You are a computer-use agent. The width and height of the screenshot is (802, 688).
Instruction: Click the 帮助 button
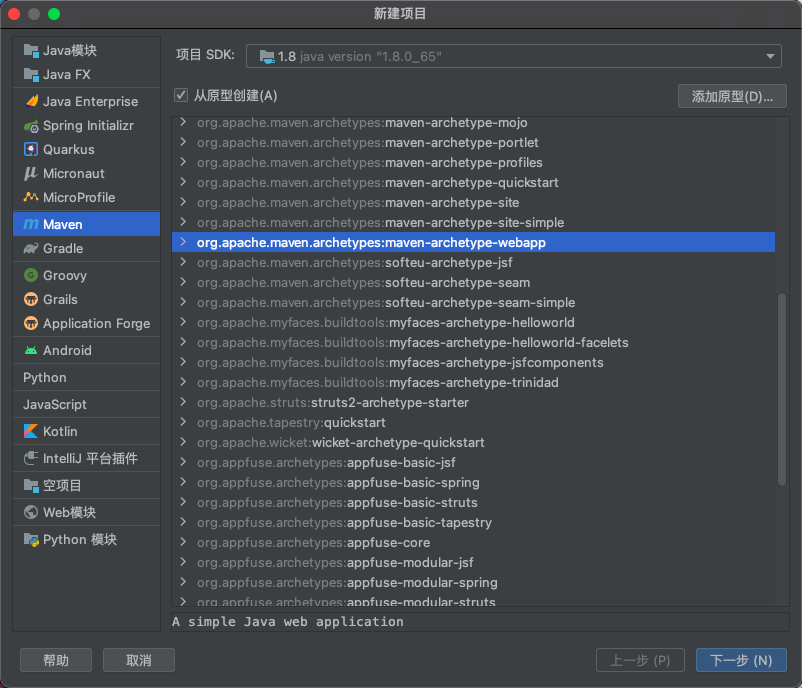(x=56, y=660)
